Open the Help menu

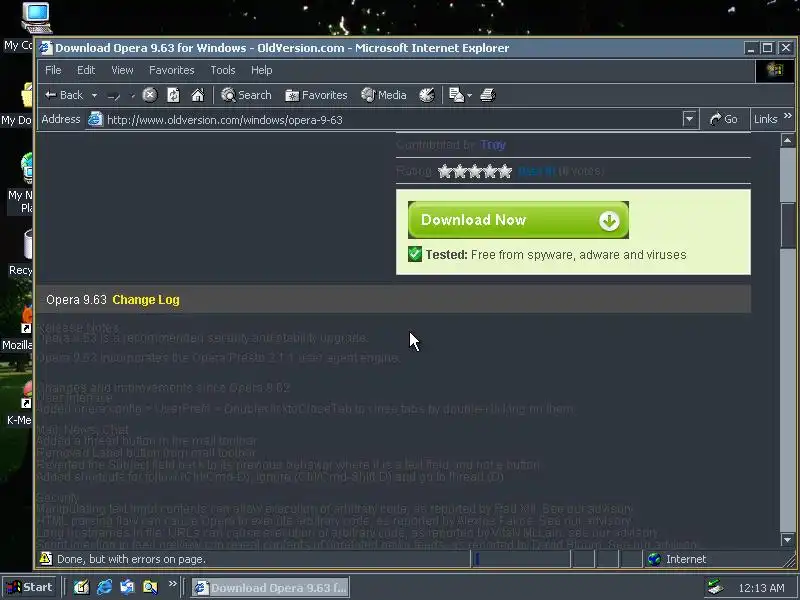[x=261, y=70]
